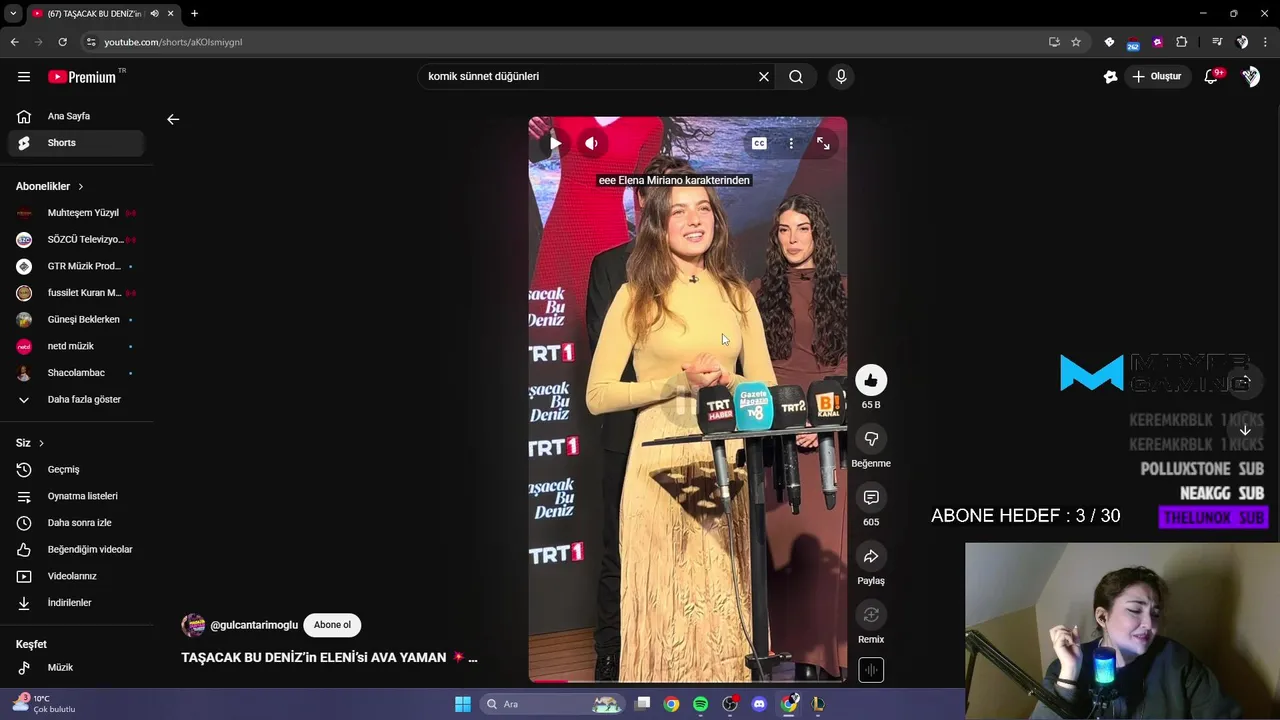Open the @gulcantarimoglu channel link
The image size is (1280, 720).
point(254,625)
